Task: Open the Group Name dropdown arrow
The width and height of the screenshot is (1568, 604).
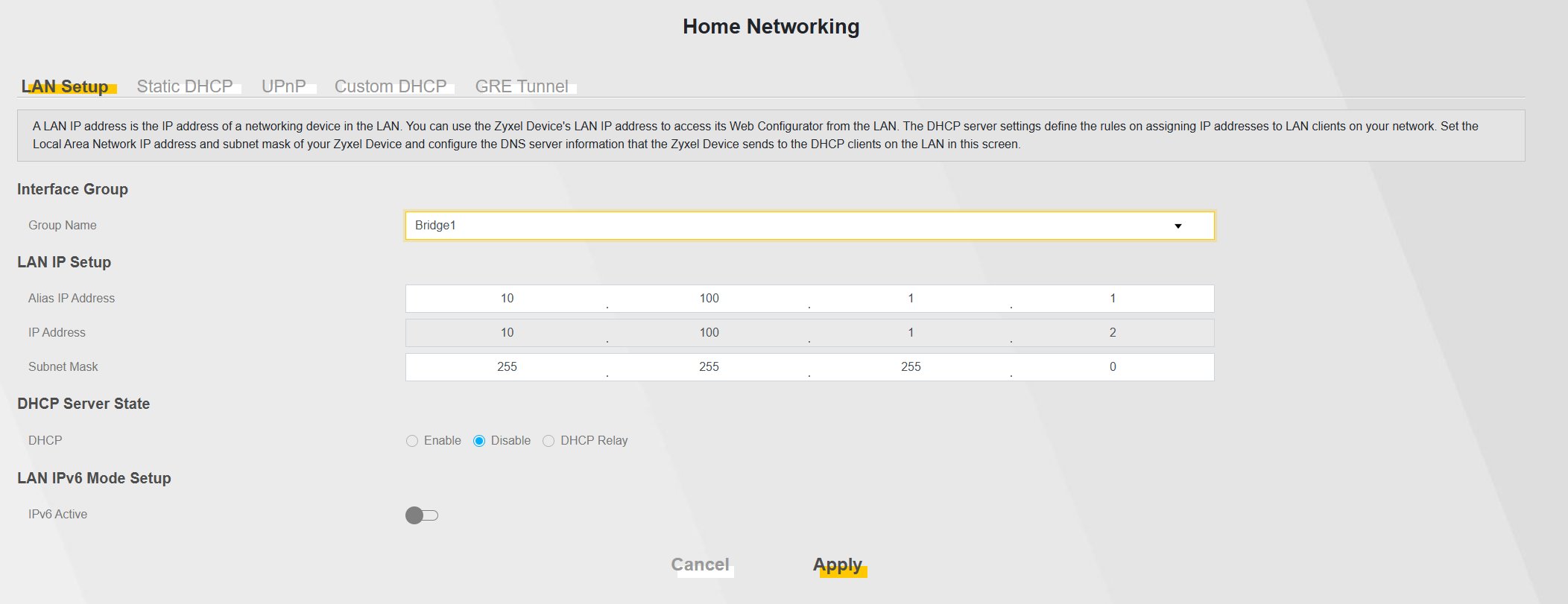Action: 1177,226
